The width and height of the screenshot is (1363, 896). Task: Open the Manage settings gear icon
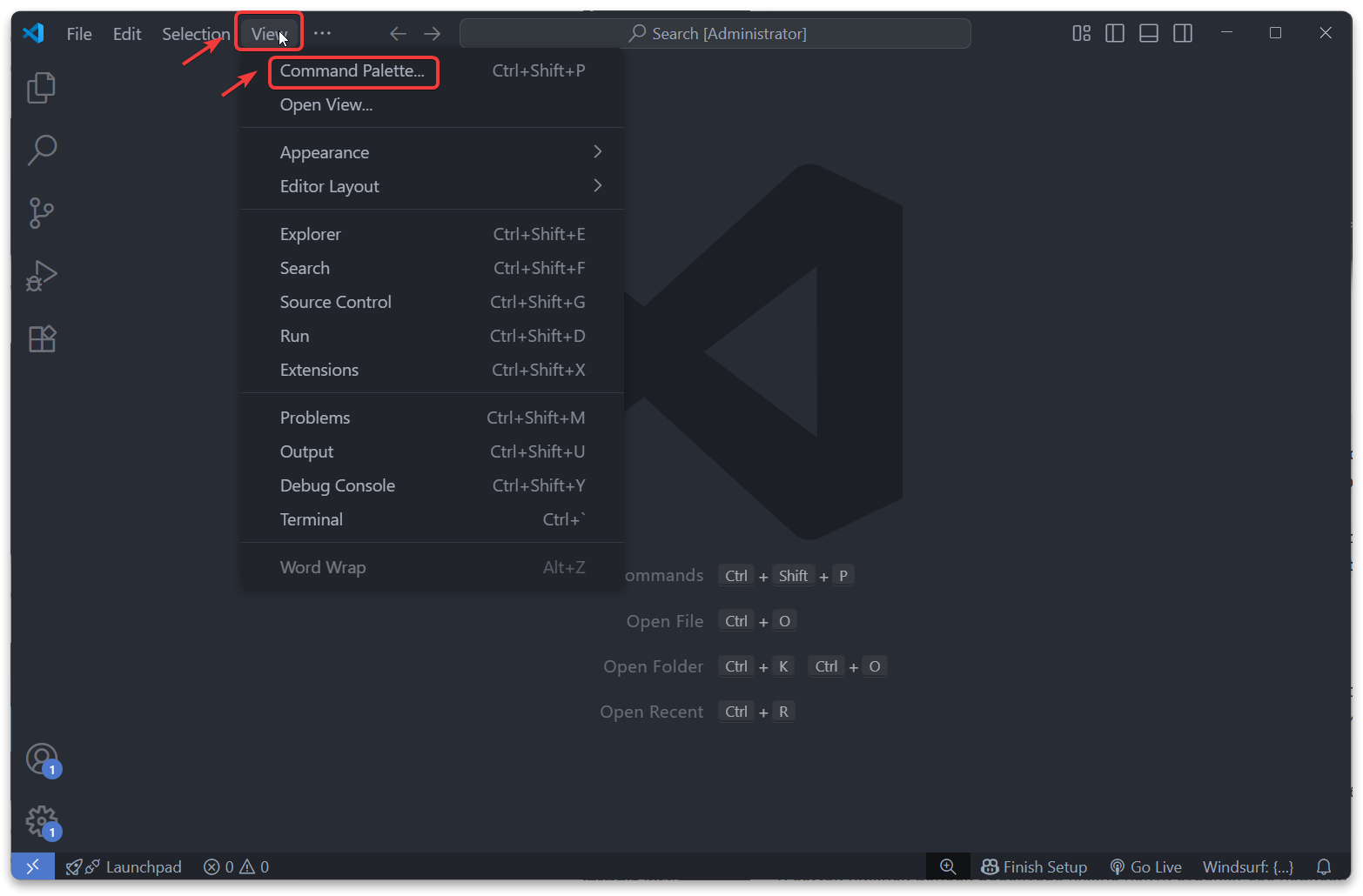41,820
